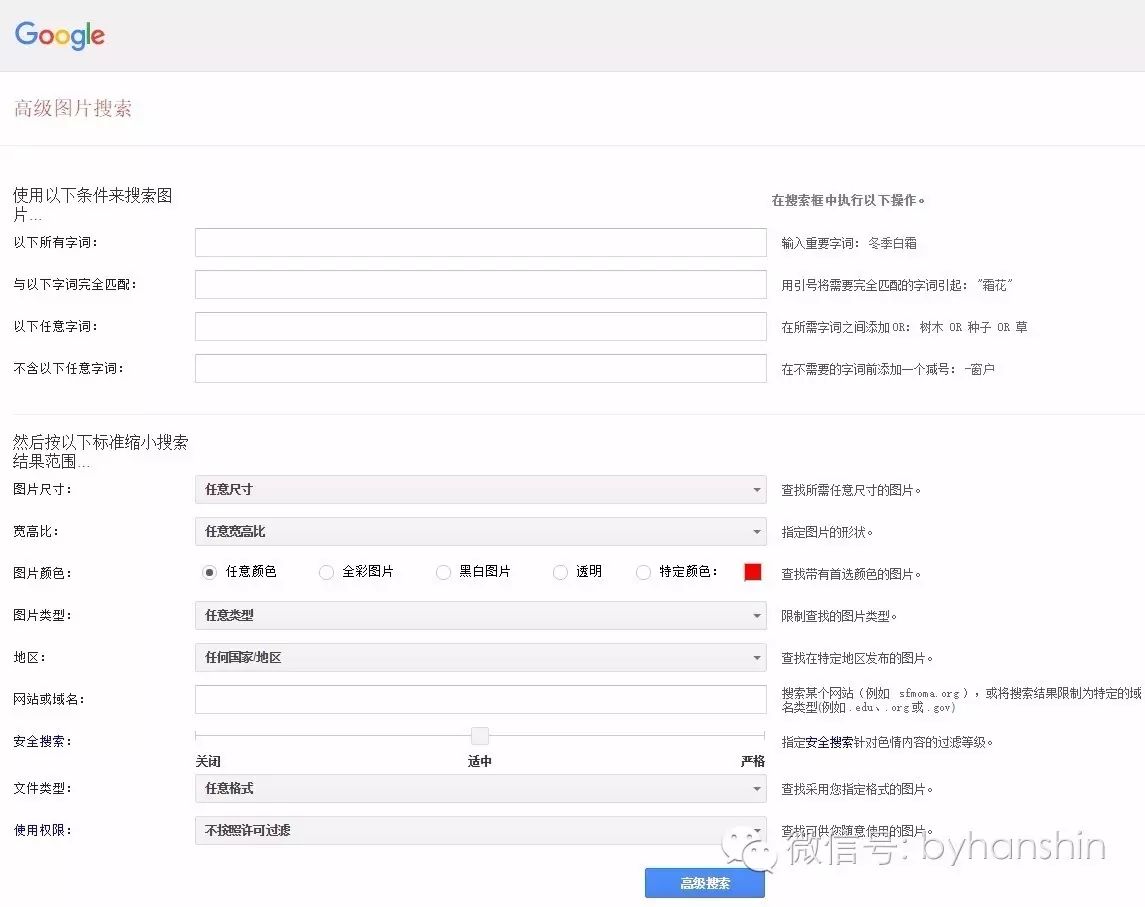Click the 安全搜索 slider handle
Image resolution: width=1145 pixels, height=907 pixels.
click(480, 735)
